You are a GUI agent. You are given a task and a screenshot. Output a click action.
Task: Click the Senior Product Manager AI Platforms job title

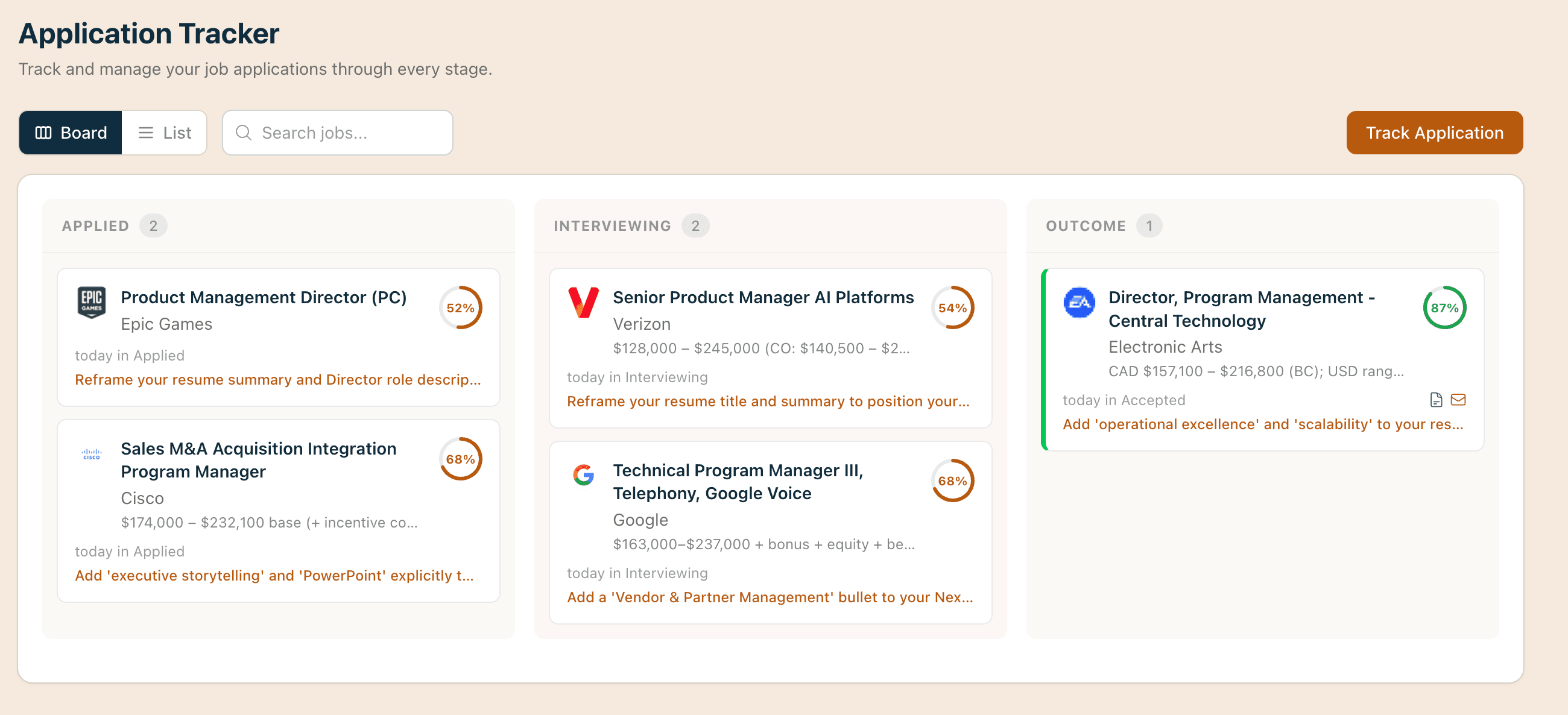click(763, 297)
